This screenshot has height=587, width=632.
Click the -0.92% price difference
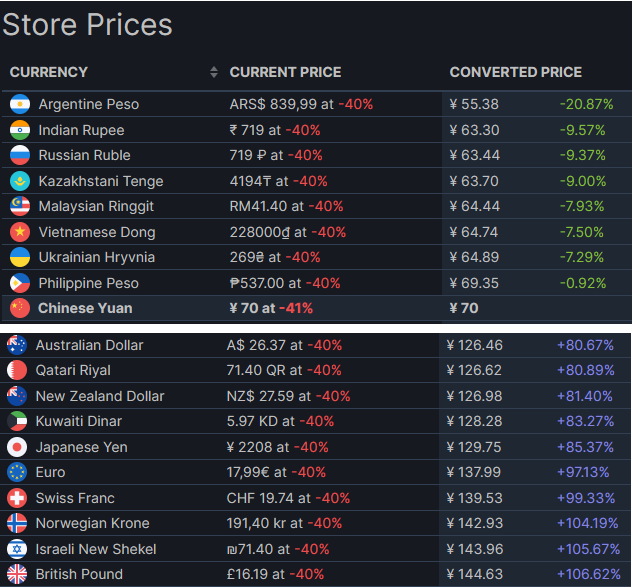point(583,283)
